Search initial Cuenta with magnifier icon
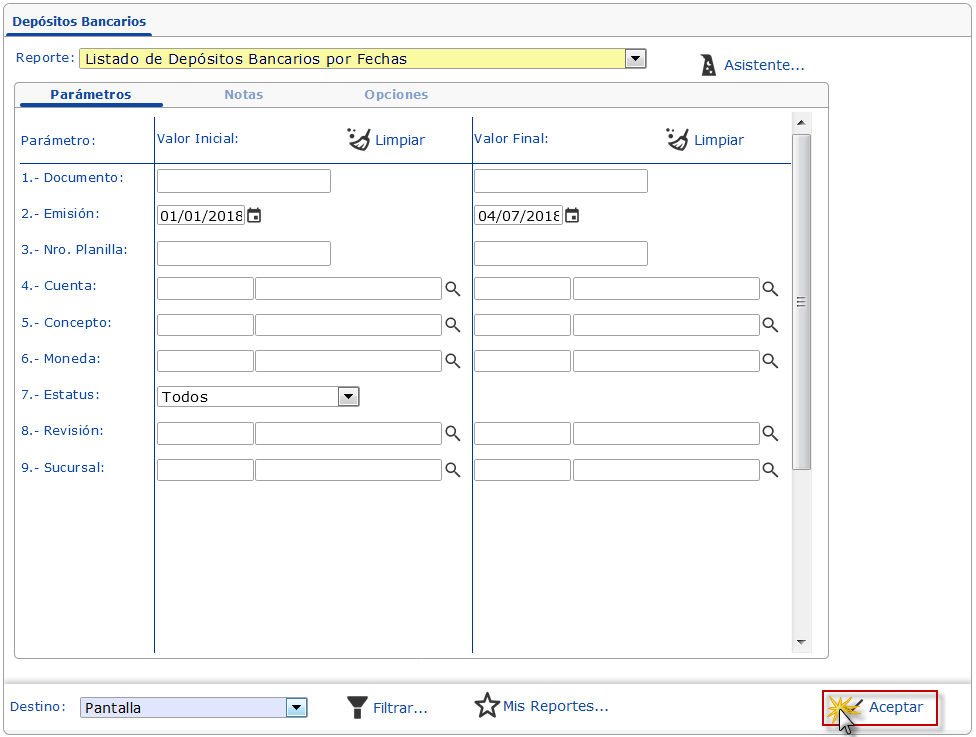976x737 pixels. [x=453, y=289]
